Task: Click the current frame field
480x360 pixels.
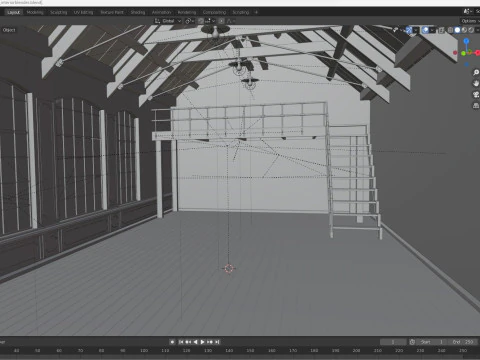Action: (393, 342)
